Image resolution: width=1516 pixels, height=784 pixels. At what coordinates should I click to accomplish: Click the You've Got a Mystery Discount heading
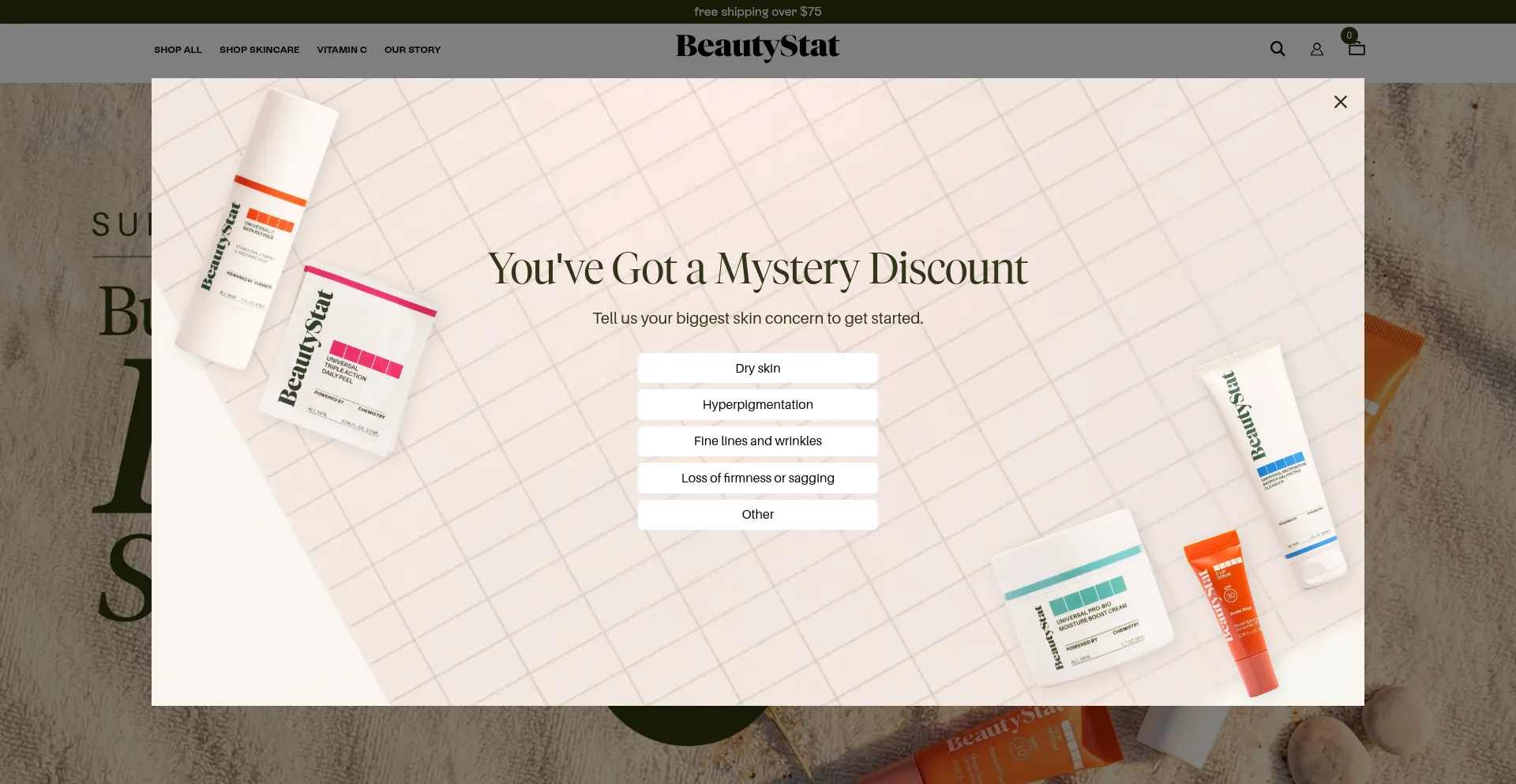pyautogui.click(x=758, y=268)
